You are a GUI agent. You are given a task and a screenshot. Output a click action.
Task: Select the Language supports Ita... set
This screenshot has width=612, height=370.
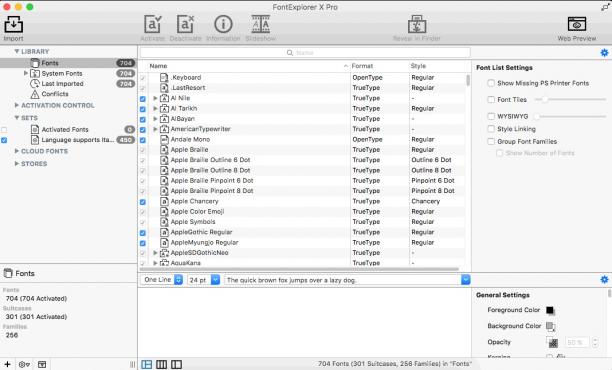pyautogui.click(x=68, y=140)
